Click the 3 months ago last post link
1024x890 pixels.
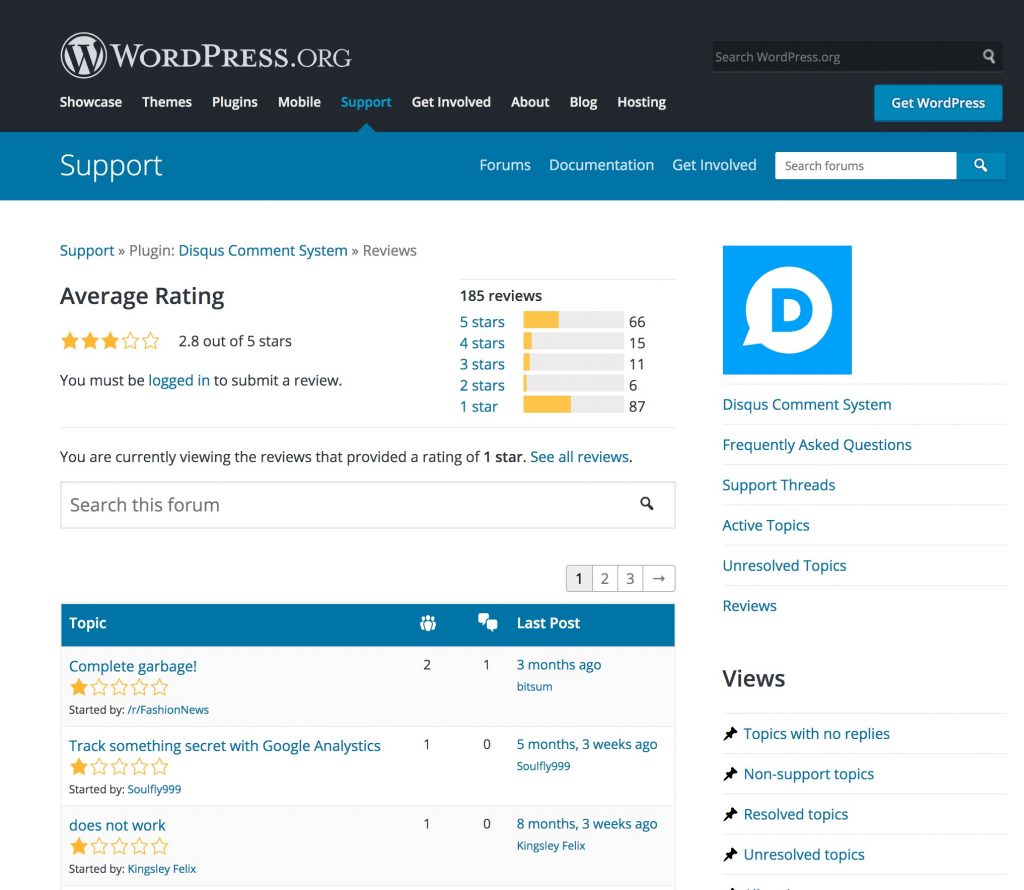tap(559, 665)
